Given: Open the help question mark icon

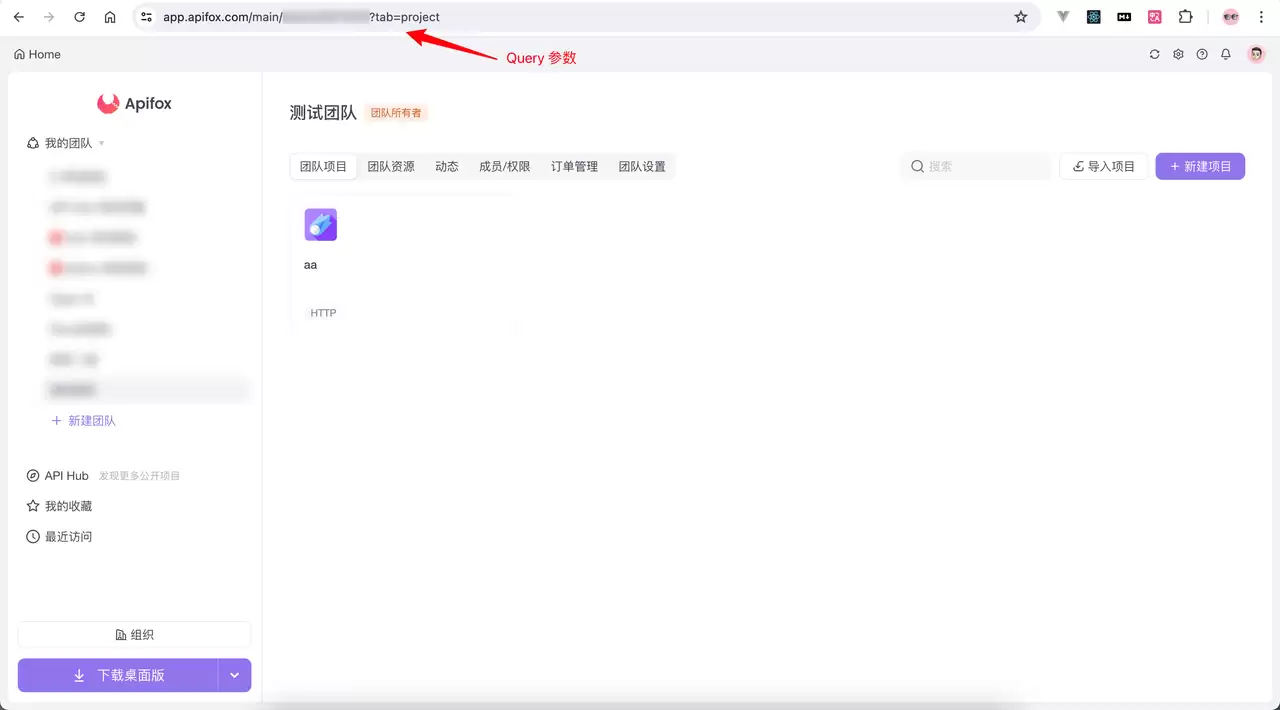Looking at the screenshot, I should click(1202, 55).
